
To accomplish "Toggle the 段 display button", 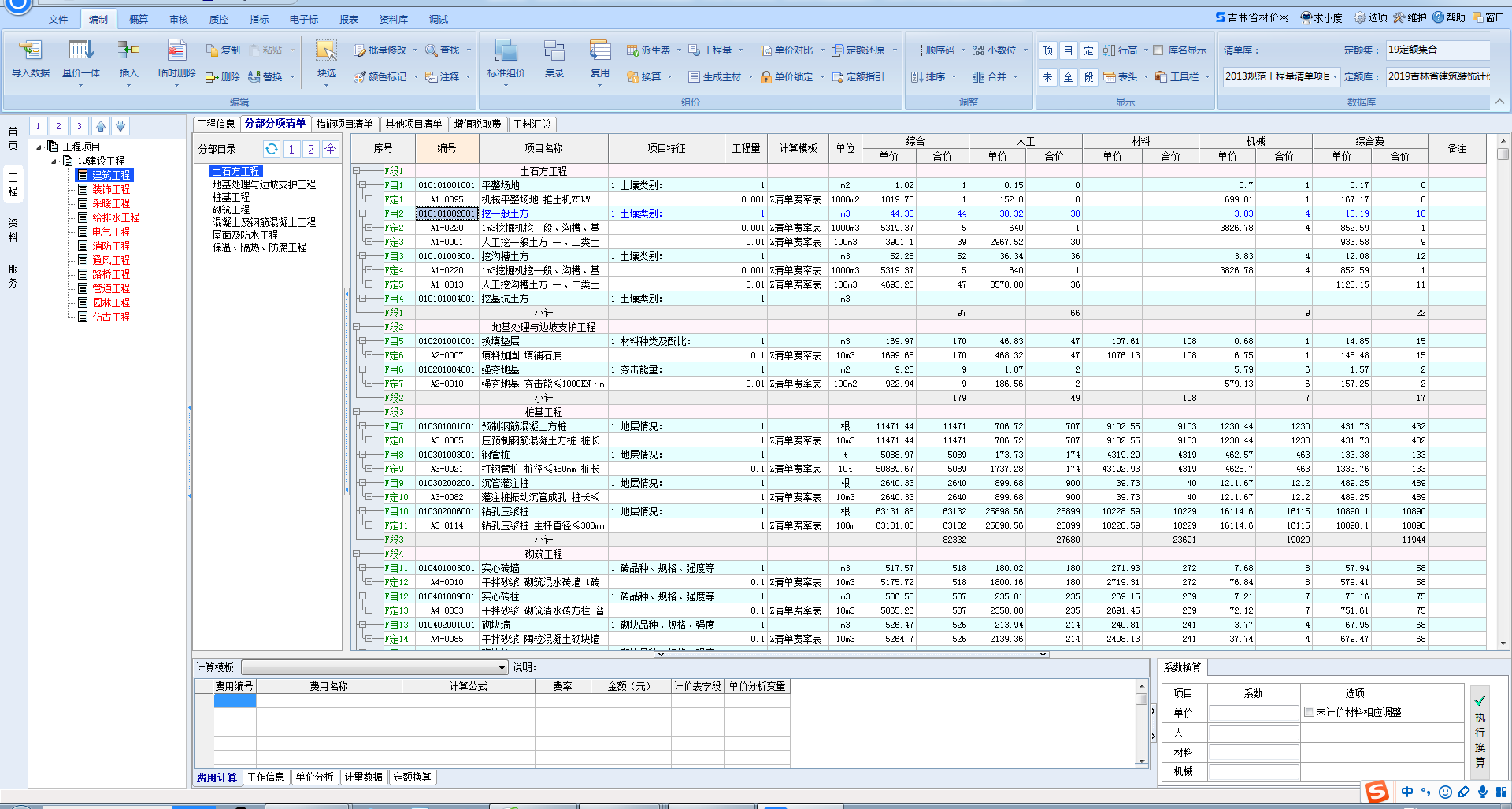I will click(1088, 76).
